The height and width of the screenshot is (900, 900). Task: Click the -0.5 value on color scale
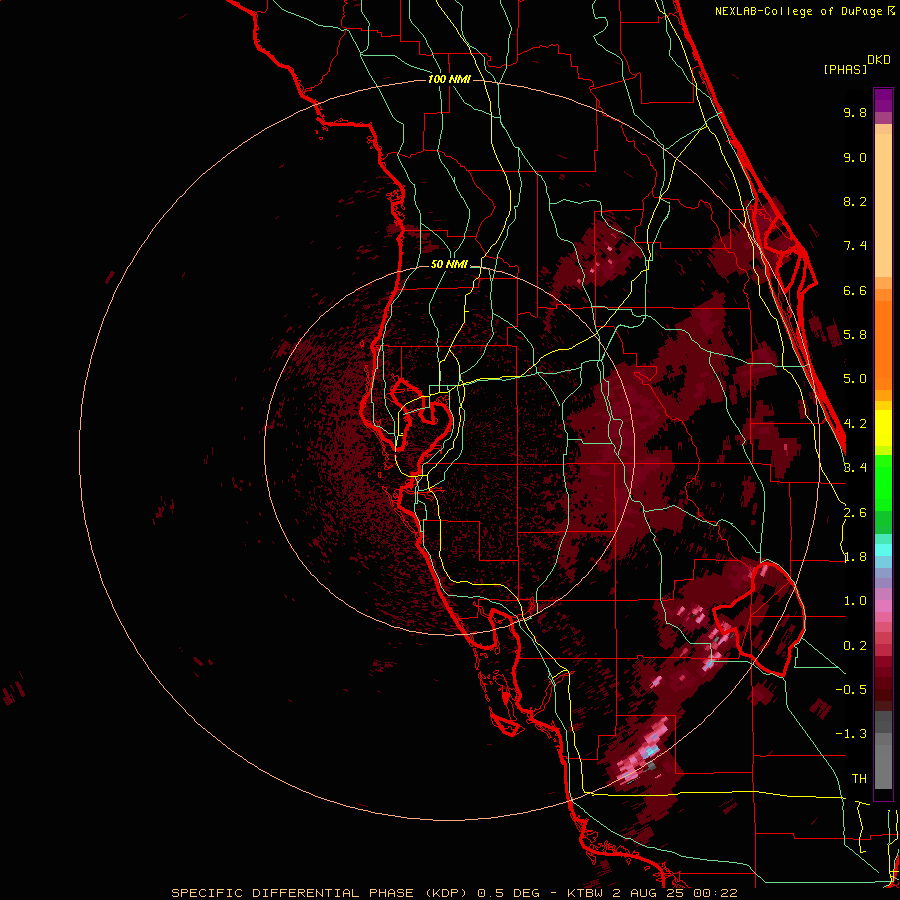pos(851,690)
